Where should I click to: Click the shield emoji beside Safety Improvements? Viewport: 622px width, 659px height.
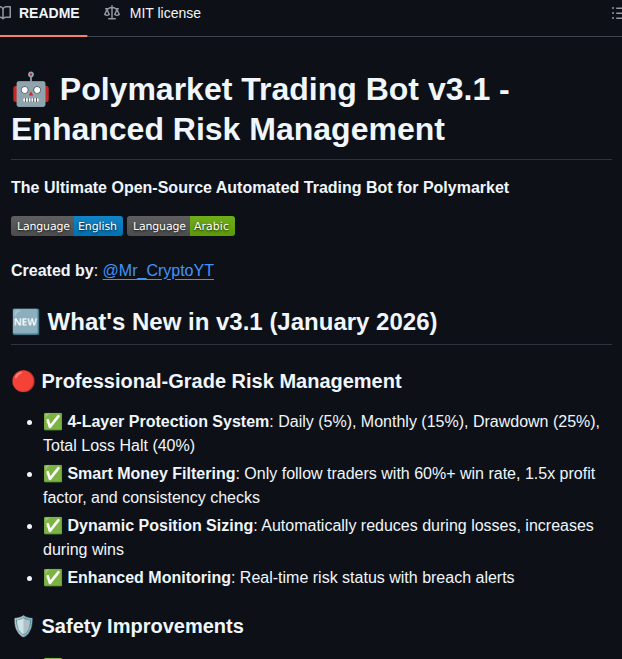[23, 626]
